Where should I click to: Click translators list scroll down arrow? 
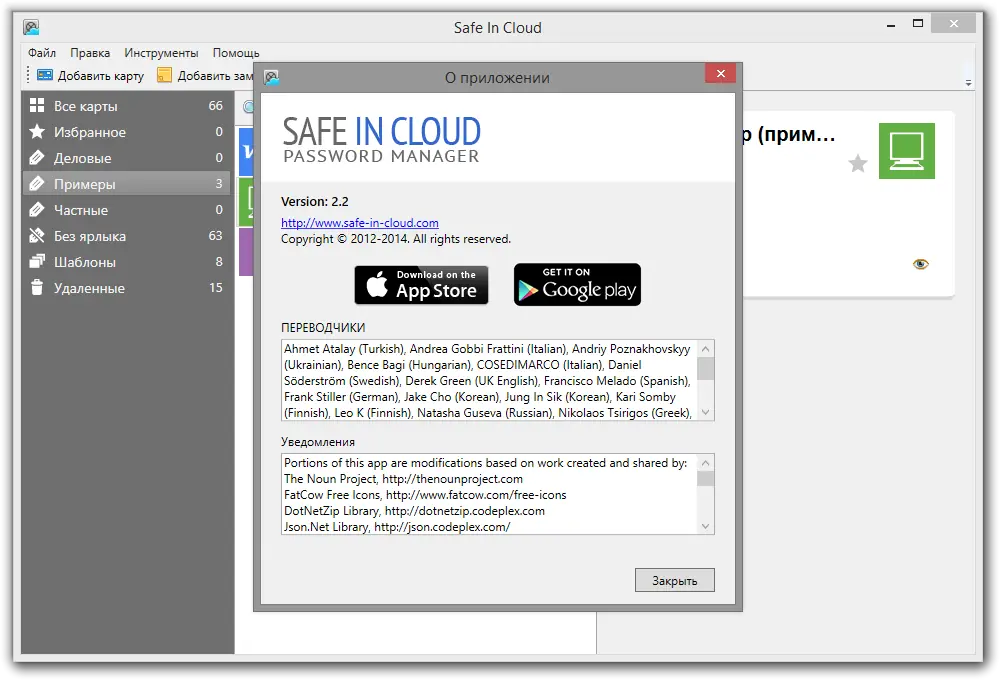coord(705,412)
